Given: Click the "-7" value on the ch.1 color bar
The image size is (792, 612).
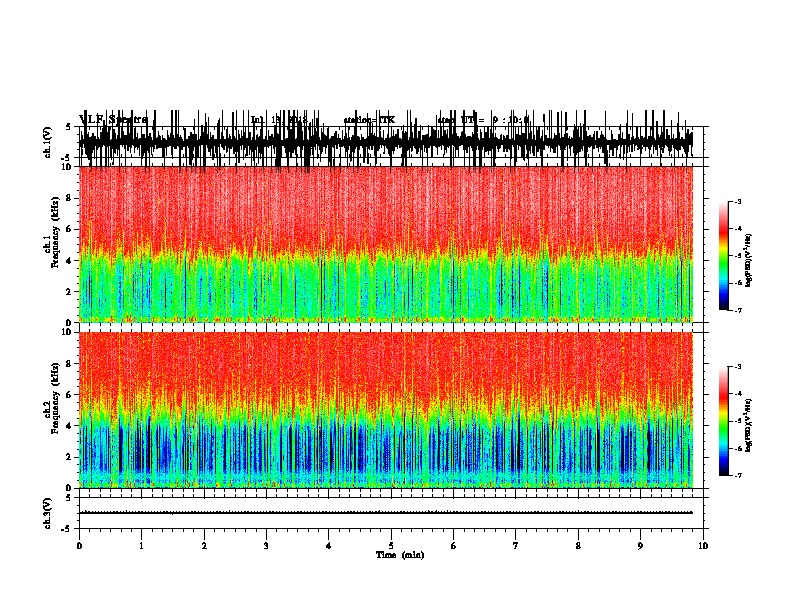Looking at the screenshot, I should (737, 310).
